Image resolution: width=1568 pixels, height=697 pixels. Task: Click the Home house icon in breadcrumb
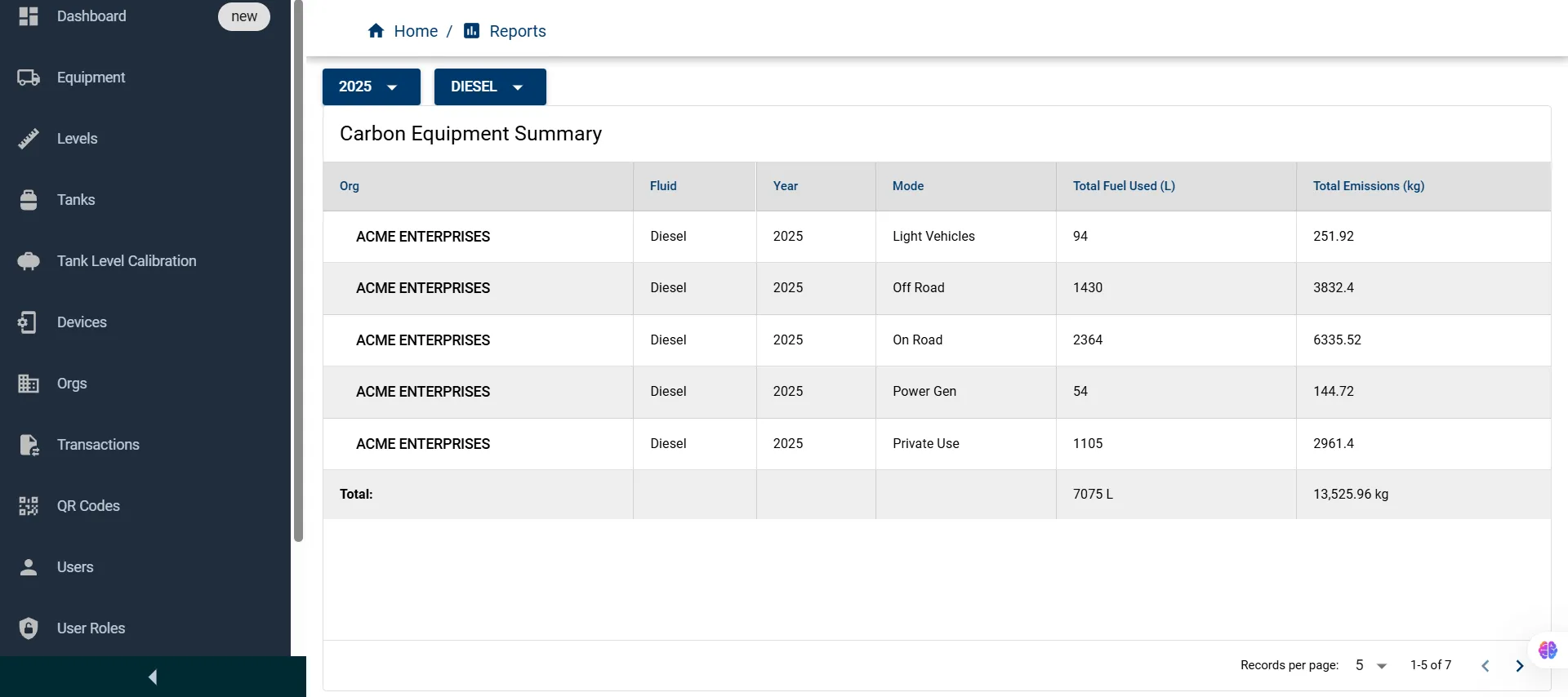coord(376,31)
